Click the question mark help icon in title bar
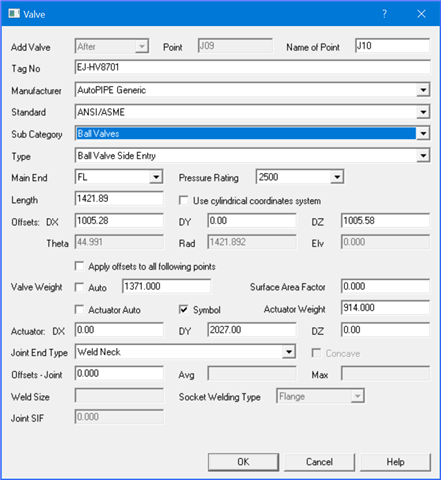The width and height of the screenshot is (441, 480). click(x=384, y=14)
